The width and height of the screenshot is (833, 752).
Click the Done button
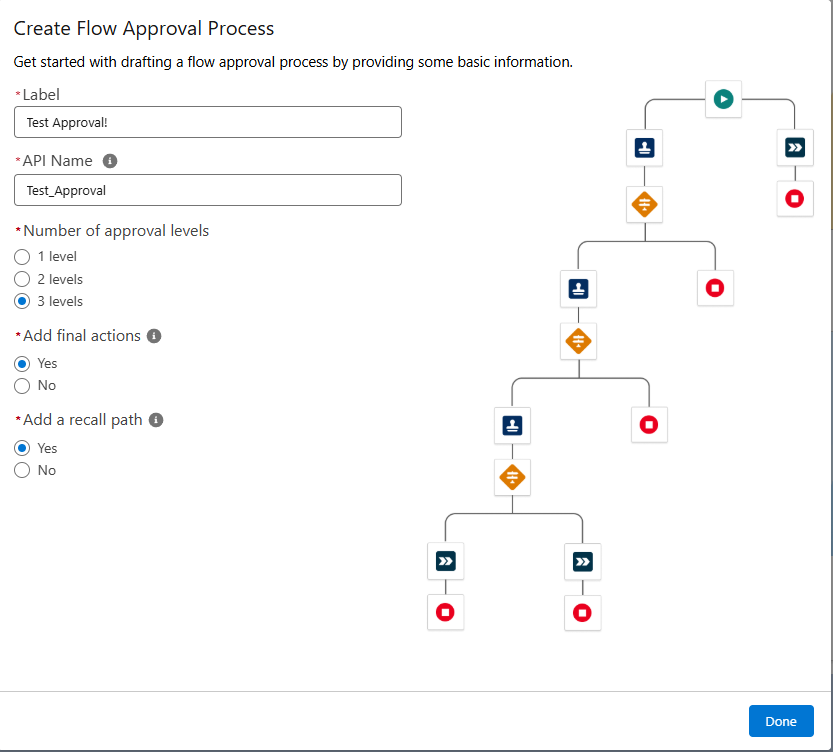[x=781, y=721]
